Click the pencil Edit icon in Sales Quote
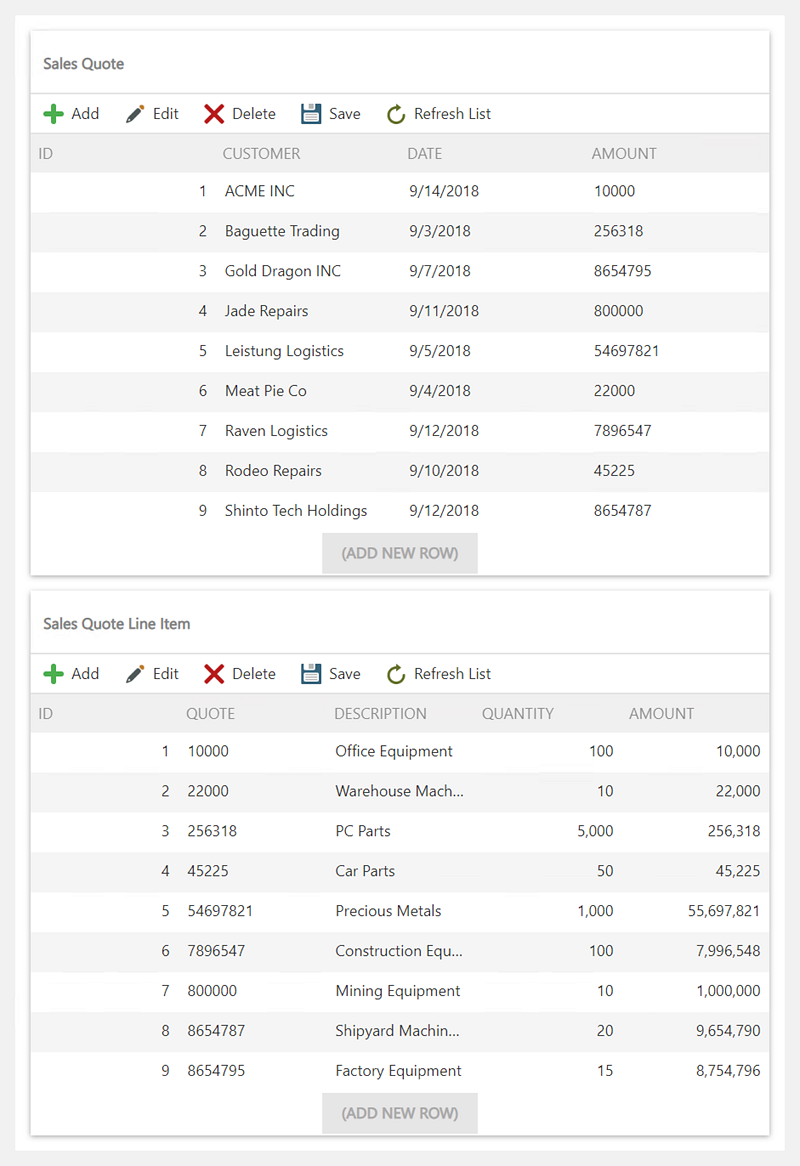800x1166 pixels. click(x=135, y=114)
